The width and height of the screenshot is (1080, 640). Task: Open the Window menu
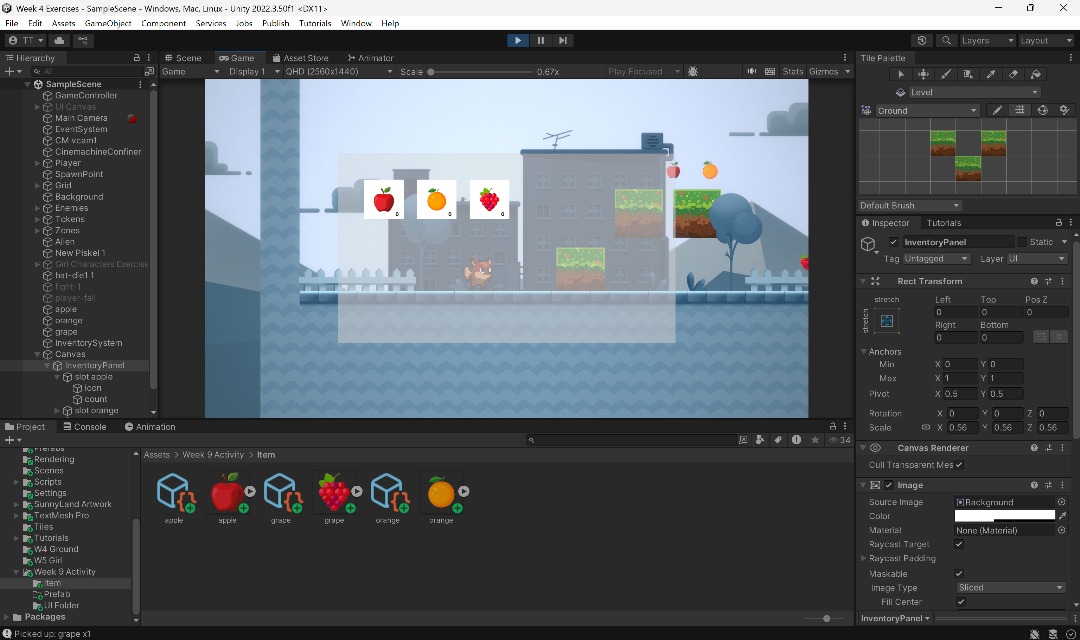pyautogui.click(x=356, y=23)
